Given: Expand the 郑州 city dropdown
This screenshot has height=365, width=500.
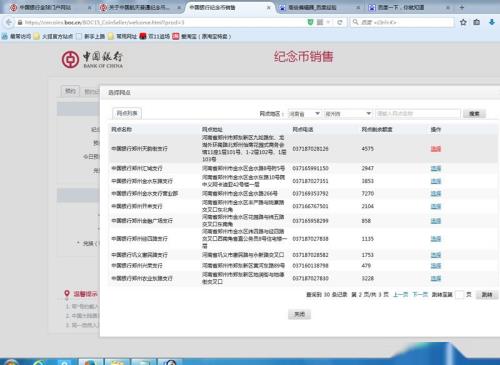Looking at the screenshot, I should (x=348, y=114).
